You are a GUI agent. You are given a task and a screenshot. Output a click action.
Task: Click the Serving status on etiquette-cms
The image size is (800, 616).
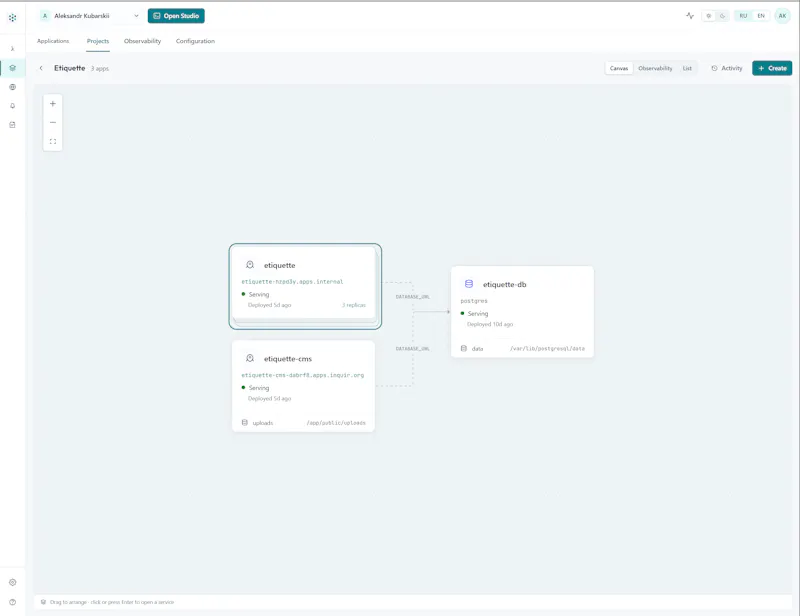coord(255,388)
